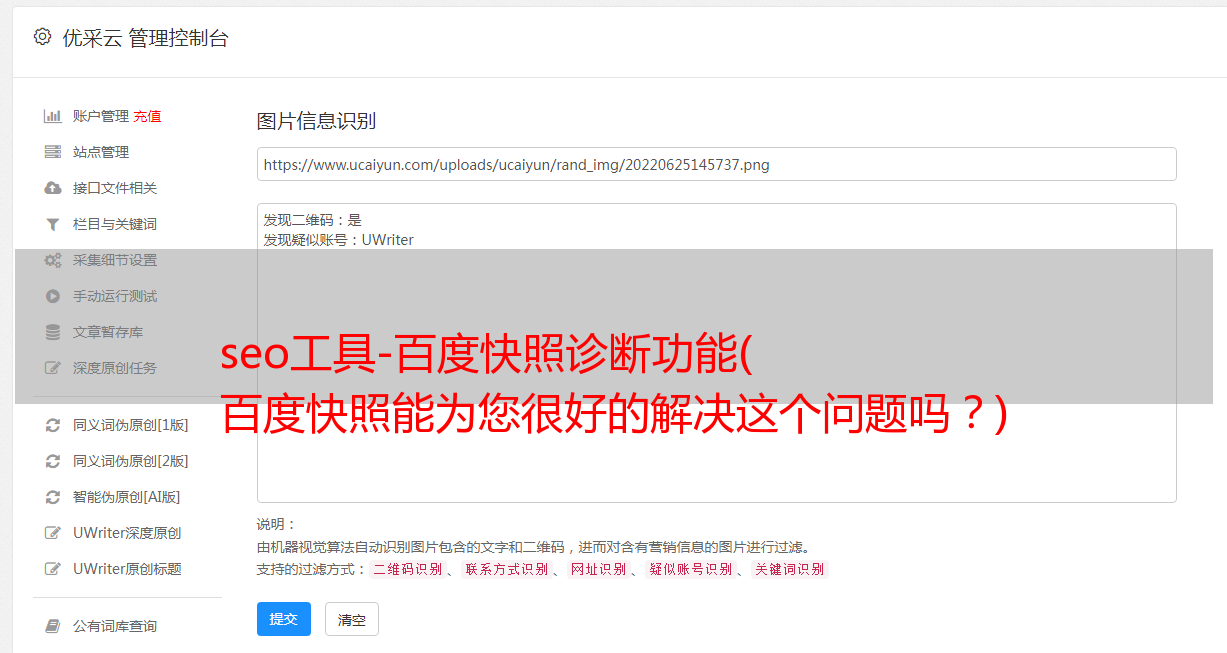
Task: Select 栏目与关键词 in the sidebar
Action: pyautogui.click(x=115, y=224)
